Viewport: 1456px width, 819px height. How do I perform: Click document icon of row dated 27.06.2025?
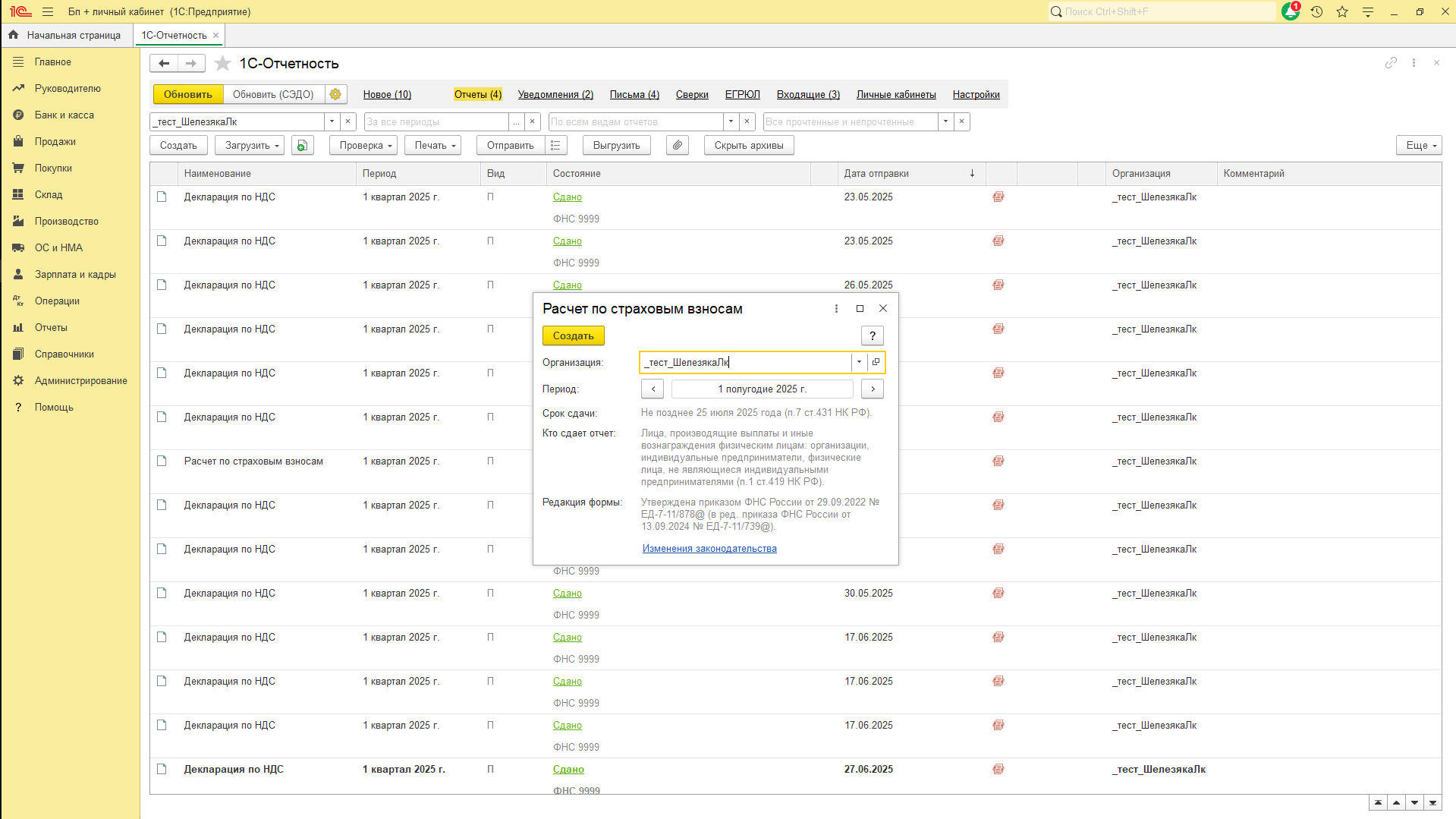[x=162, y=769]
